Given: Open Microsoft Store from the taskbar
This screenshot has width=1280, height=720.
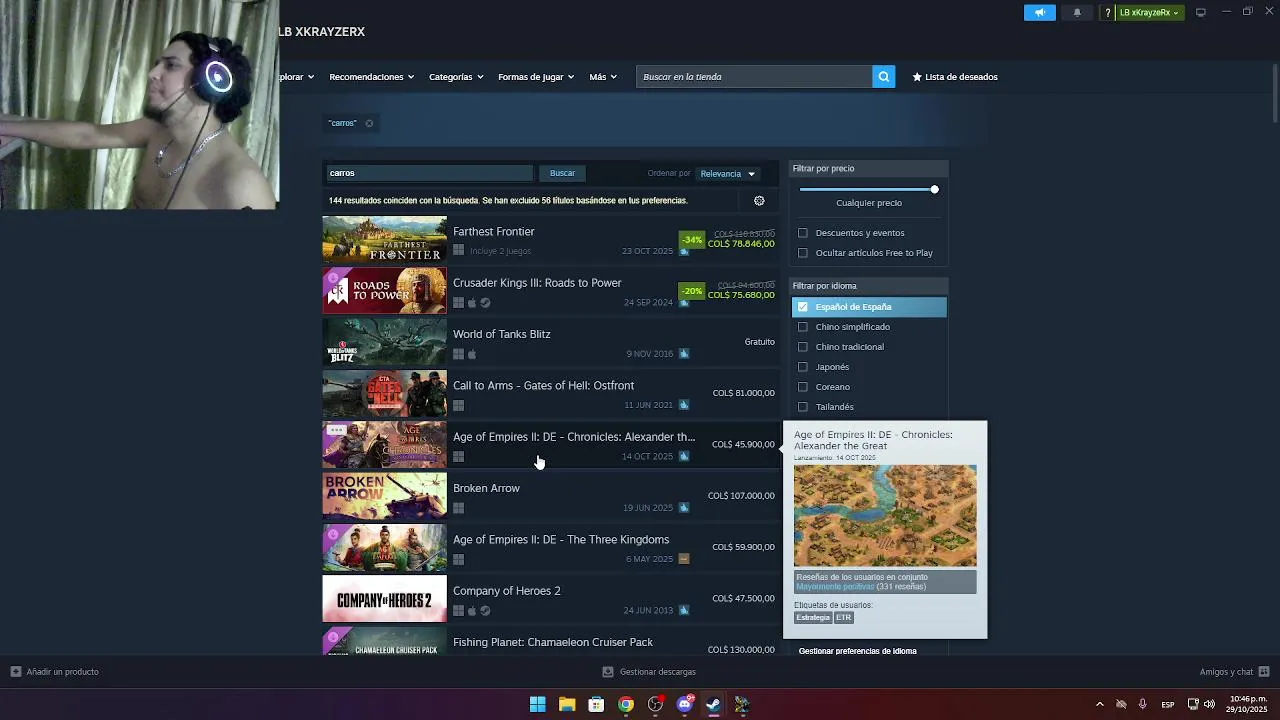Looking at the screenshot, I should point(596,704).
